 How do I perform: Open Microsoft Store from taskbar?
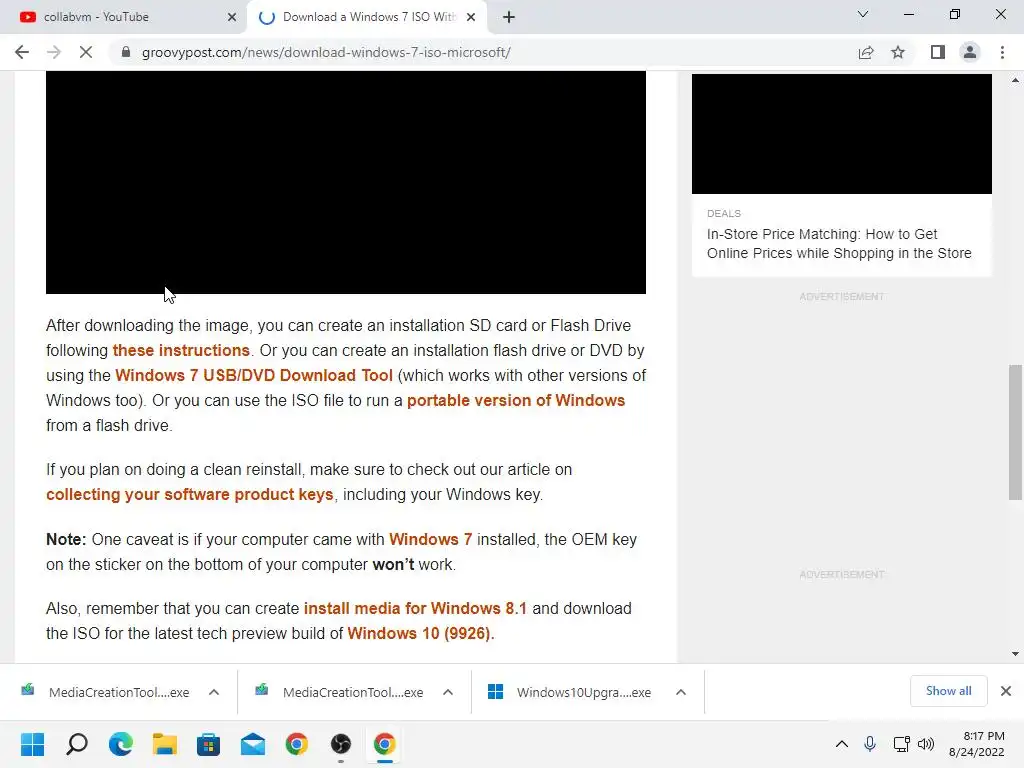click(x=208, y=744)
